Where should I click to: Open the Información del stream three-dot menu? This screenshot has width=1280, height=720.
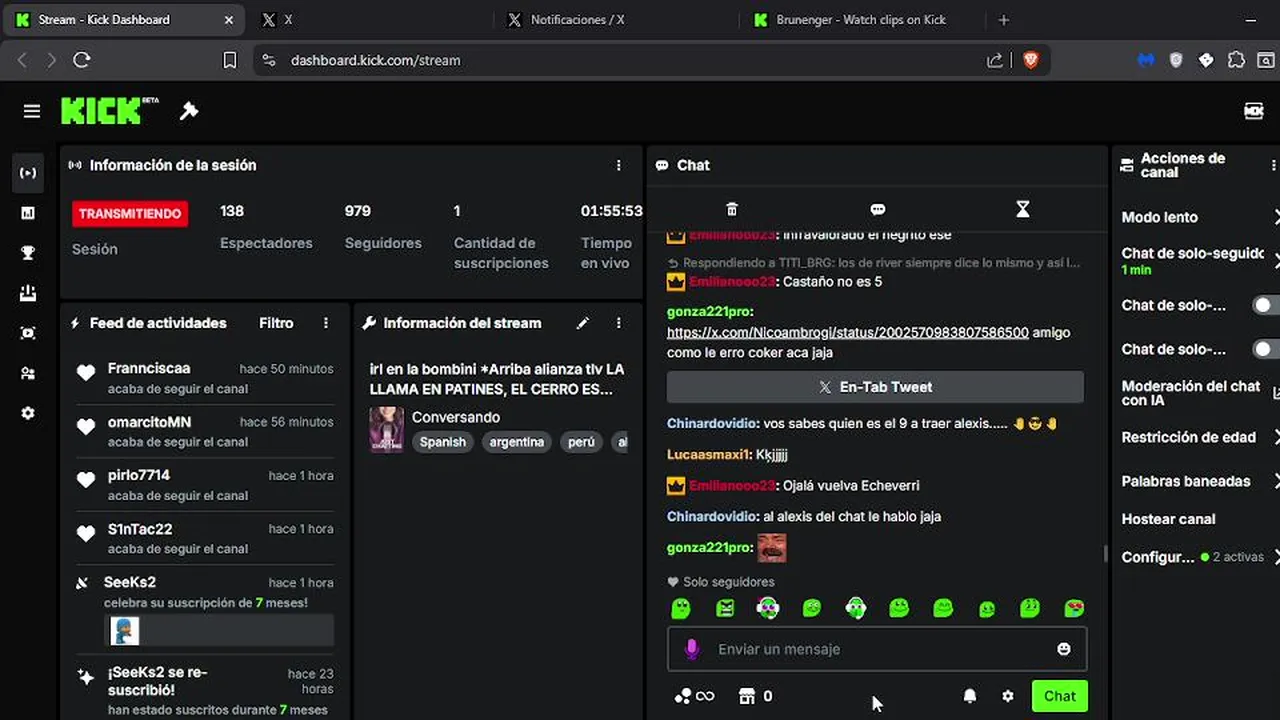point(619,323)
